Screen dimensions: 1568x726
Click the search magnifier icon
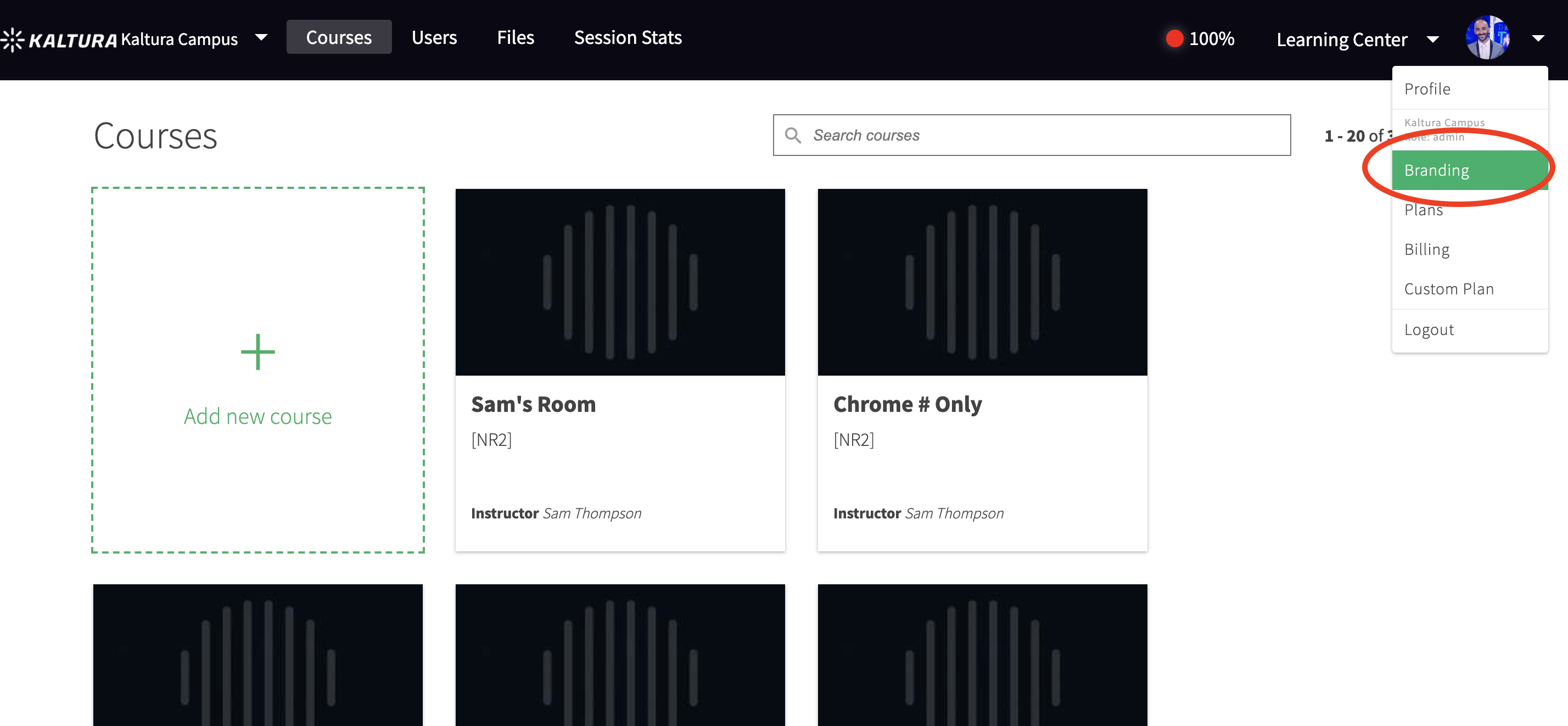tap(793, 135)
